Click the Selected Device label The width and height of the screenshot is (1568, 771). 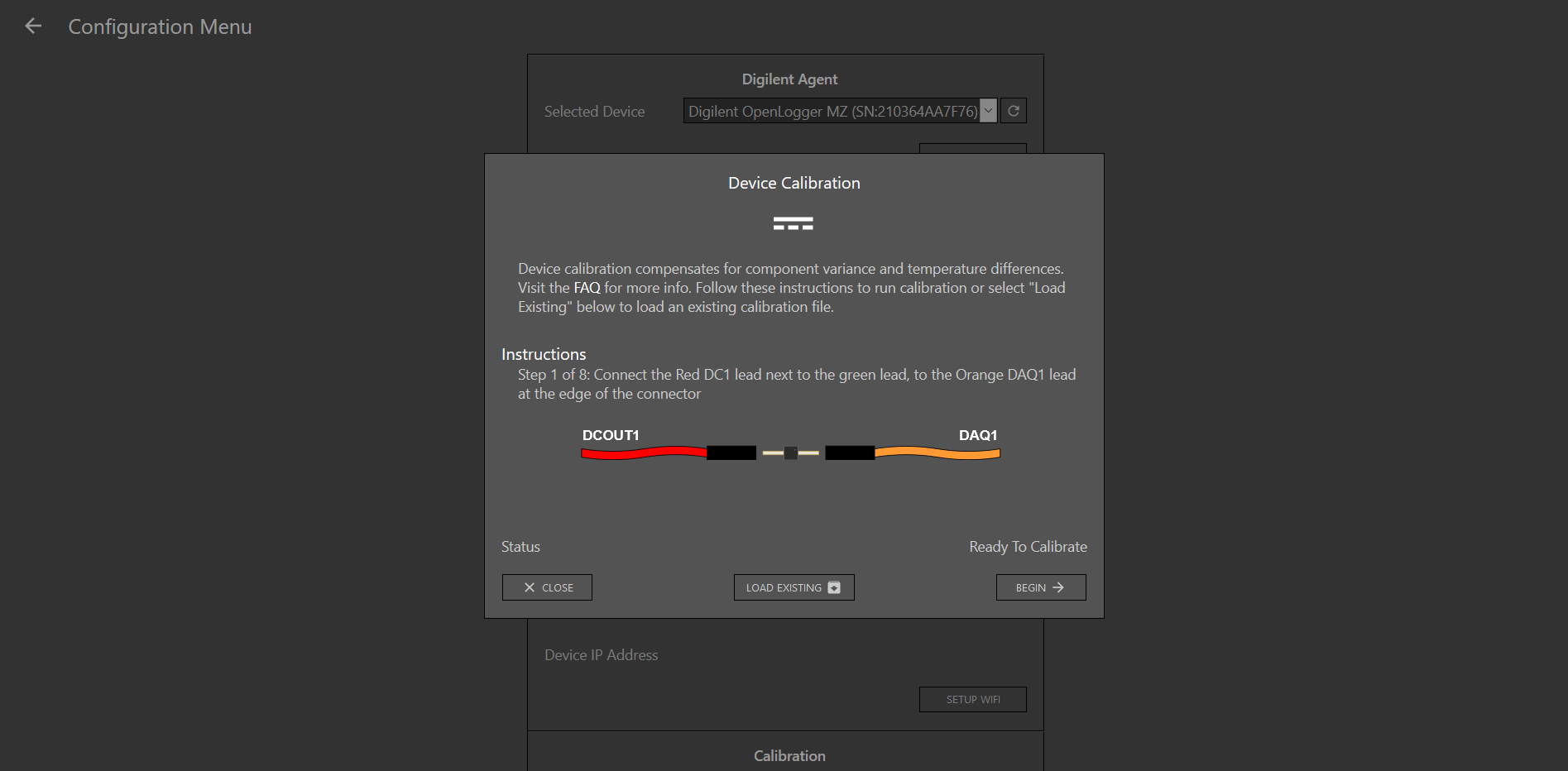[x=594, y=112]
